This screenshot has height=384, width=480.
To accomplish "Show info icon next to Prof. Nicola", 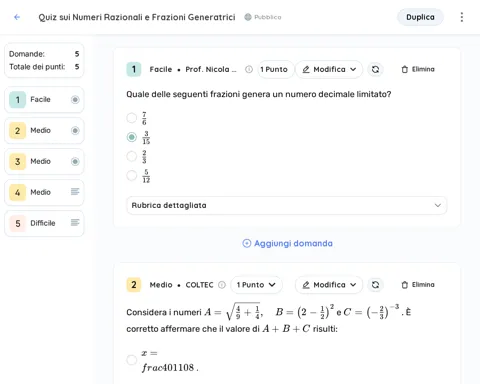I will coord(249,69).
